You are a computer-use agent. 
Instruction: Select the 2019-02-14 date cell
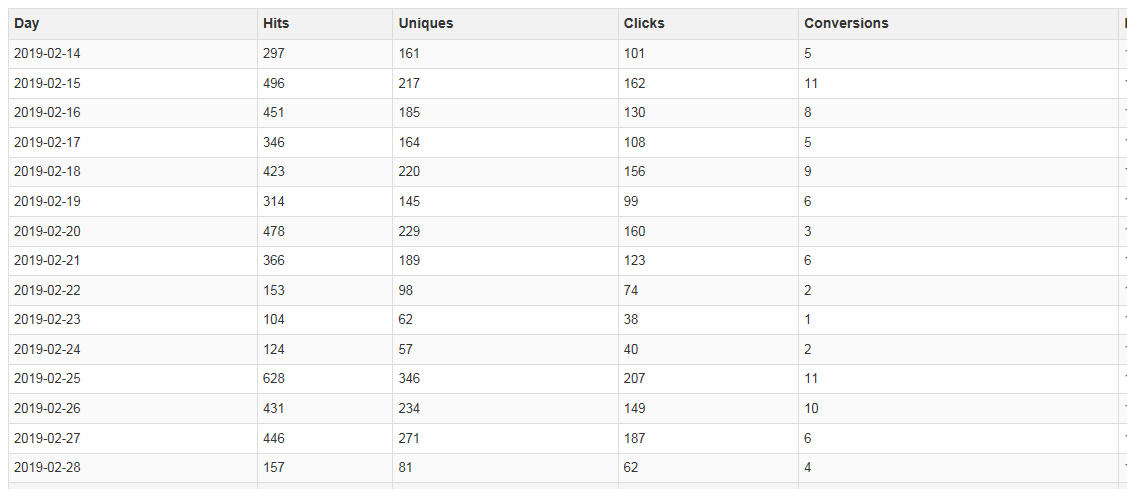(x=47, y=54)
